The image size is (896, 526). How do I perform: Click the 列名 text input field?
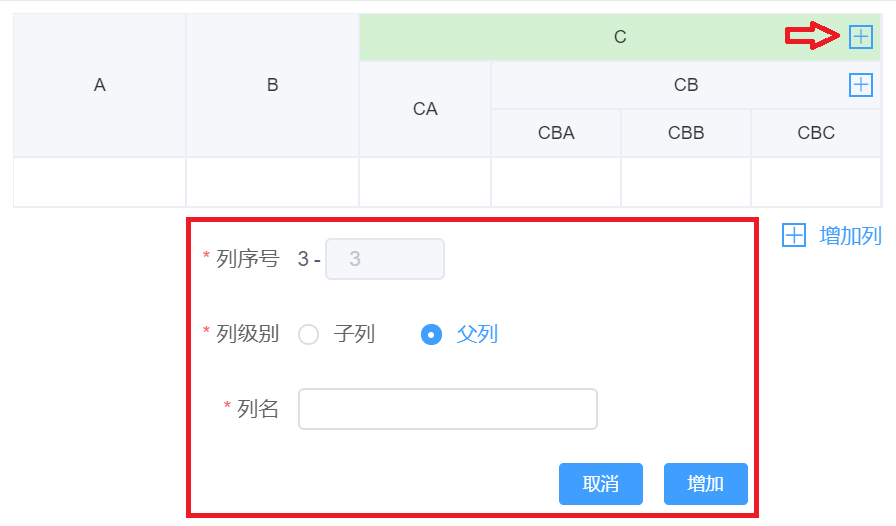click(x=447, y=409)
